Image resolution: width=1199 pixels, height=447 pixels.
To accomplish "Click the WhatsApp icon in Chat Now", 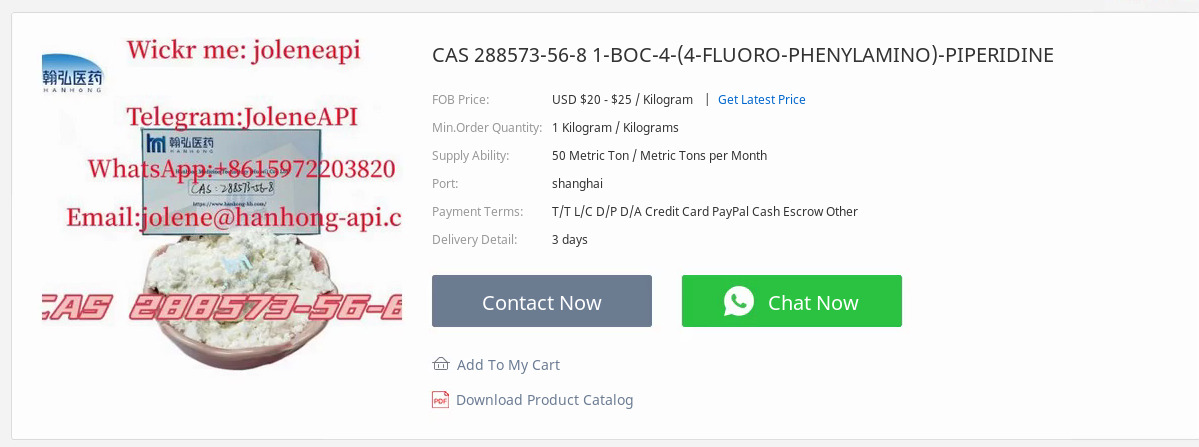I will tap(739, 301).
